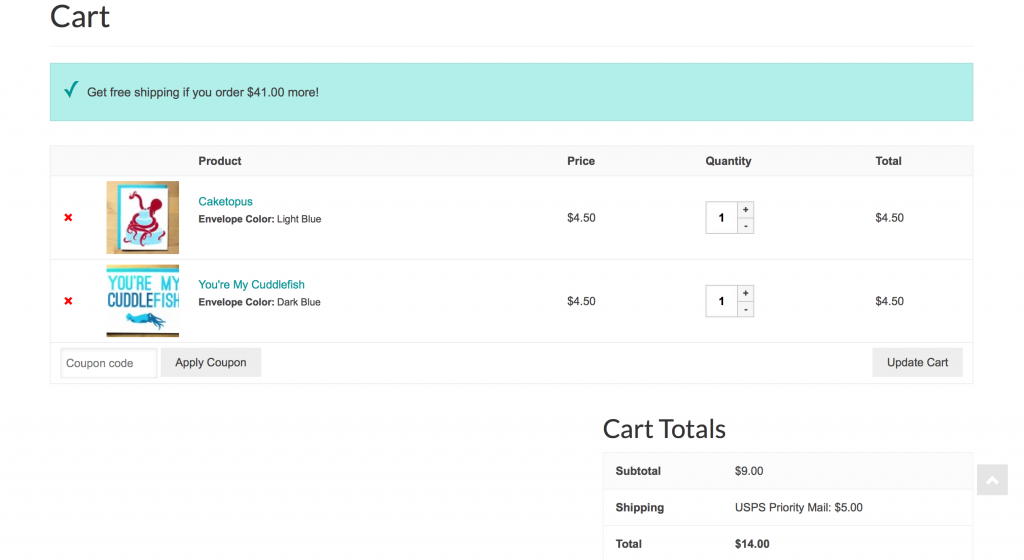Click the Shipping label in Cart Totals
This screenshot has height=560, width=1024.
[x=639, y=507]
